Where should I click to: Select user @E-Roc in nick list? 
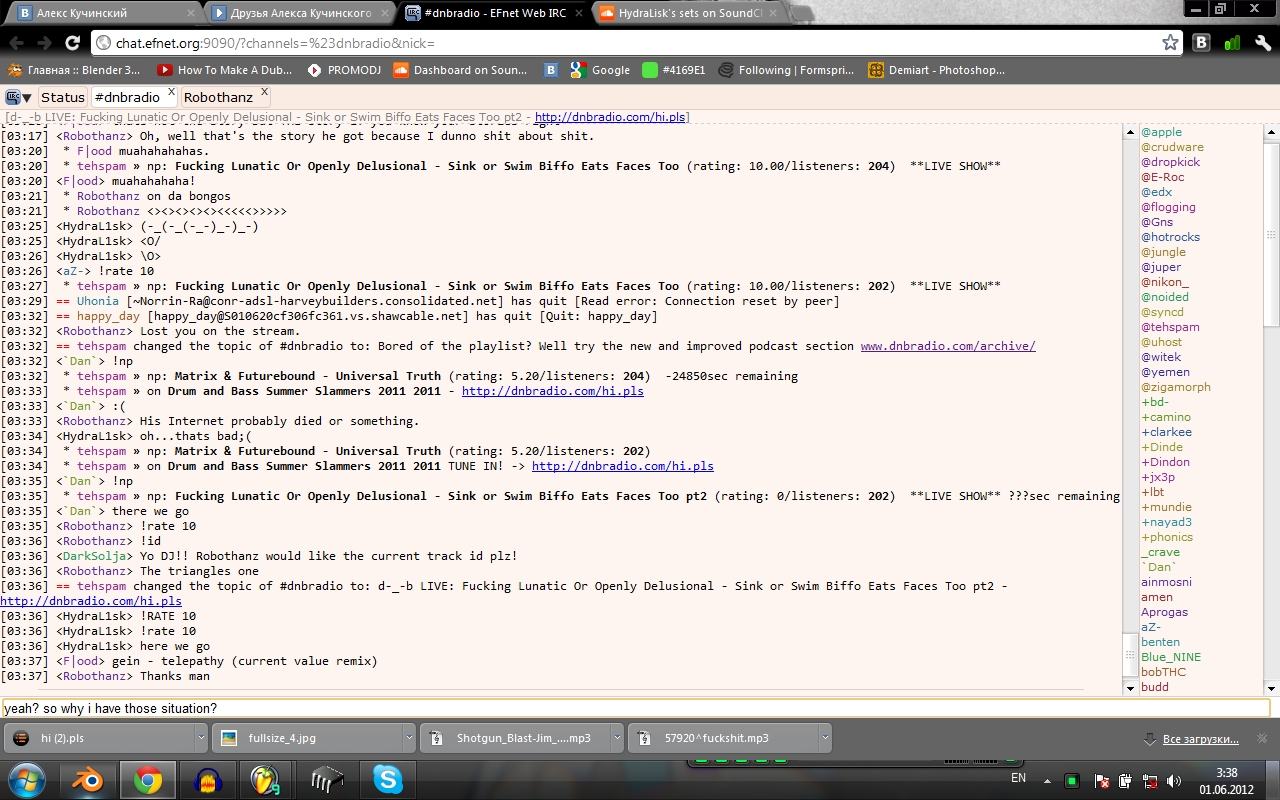(1162, 177)
